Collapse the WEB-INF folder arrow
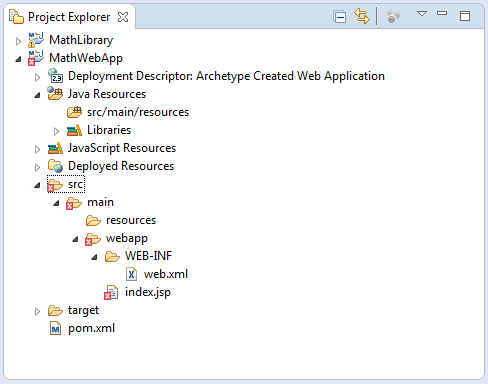 [x=95, y=257]
